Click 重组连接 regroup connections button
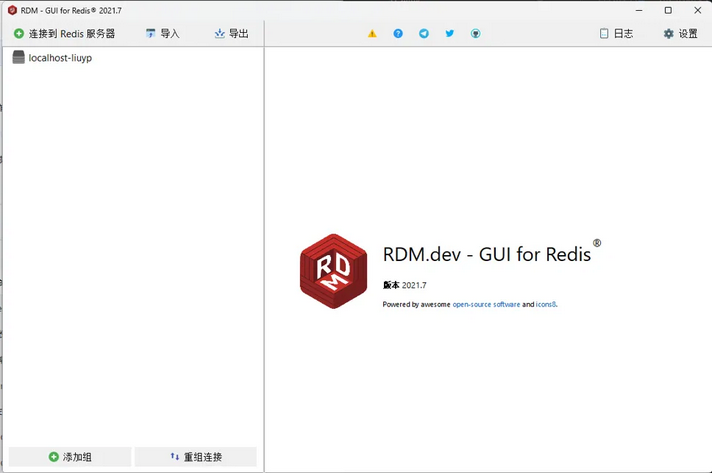The width and height of the screenshot is (718, 473). [196, 457]
